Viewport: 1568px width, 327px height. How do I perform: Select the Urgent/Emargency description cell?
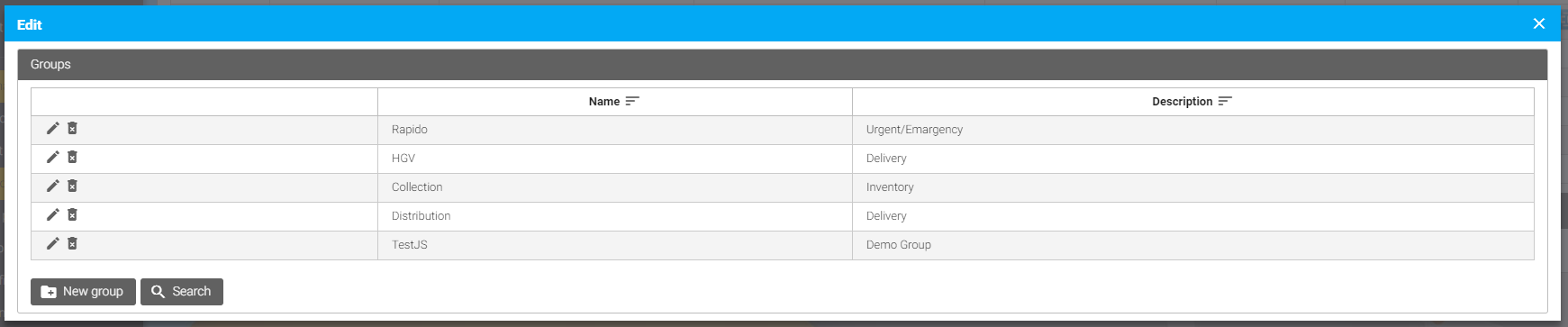point(1193,130)
